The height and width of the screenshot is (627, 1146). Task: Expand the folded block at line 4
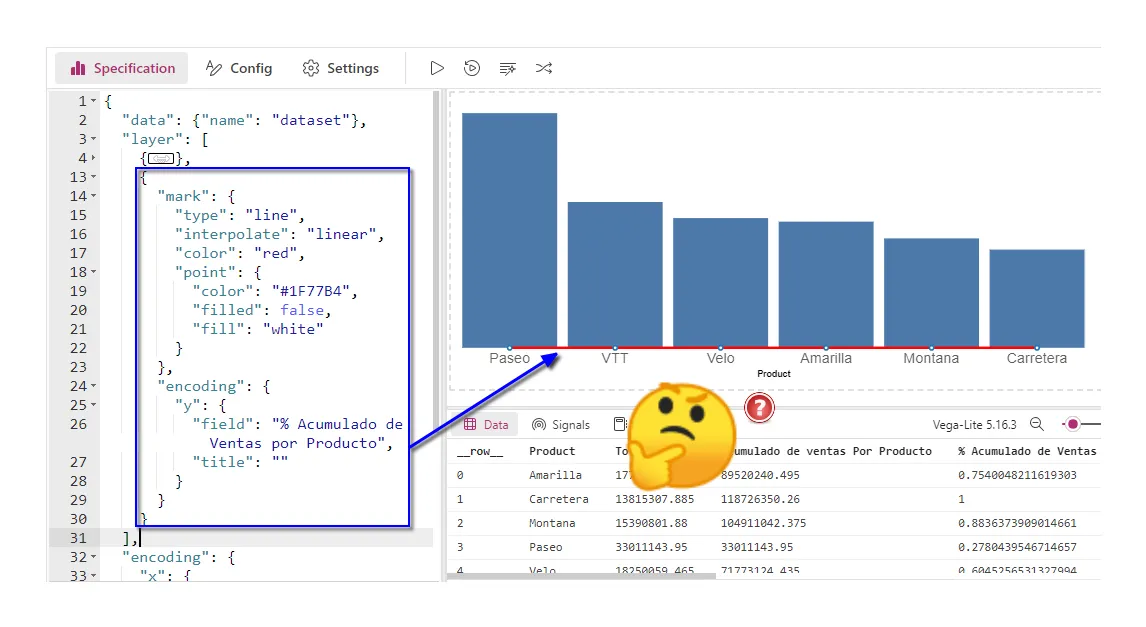[94, 158]
